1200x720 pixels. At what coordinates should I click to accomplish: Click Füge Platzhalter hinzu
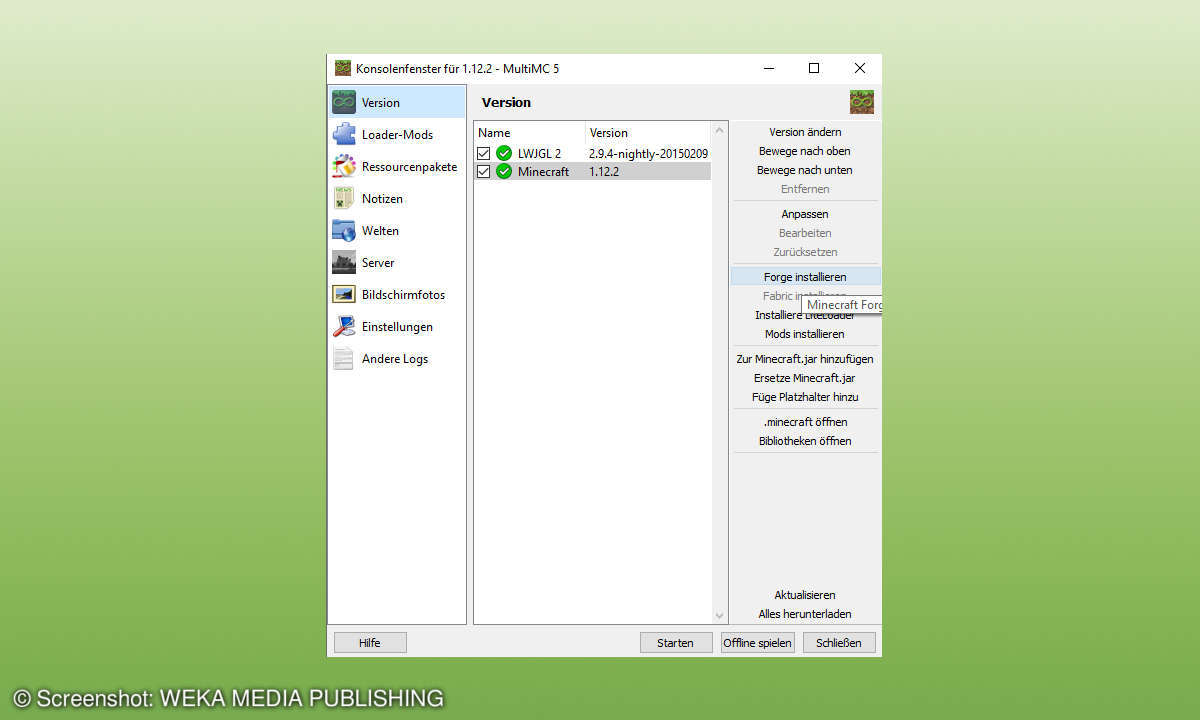pos(805,397)
